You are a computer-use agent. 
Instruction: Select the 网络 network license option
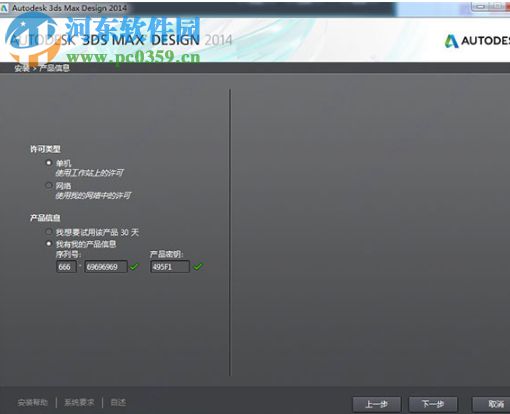tap(49, 185)
